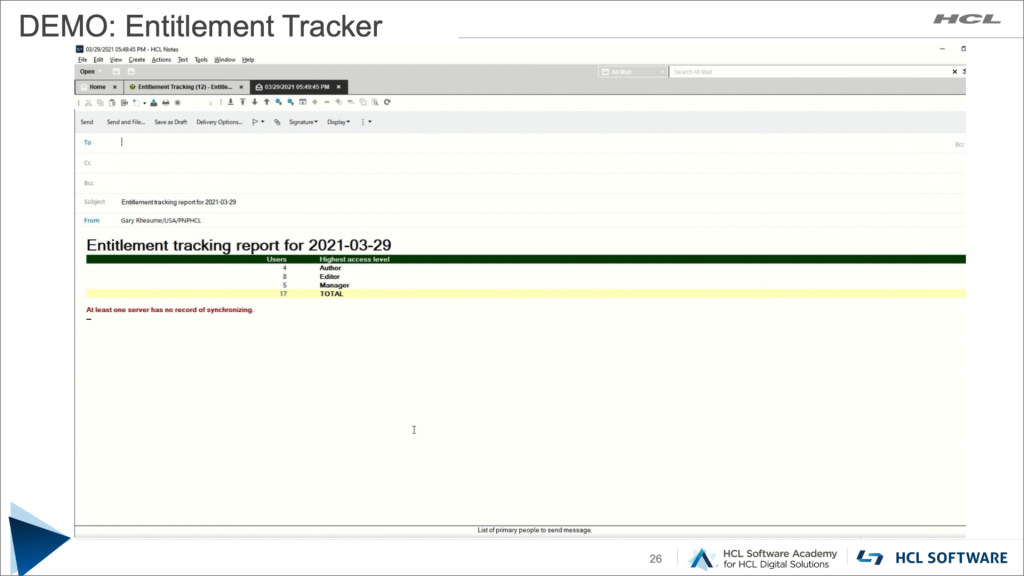Click the Paste clipboard icon
1024x576 pixels.
(x=112, y=102)
